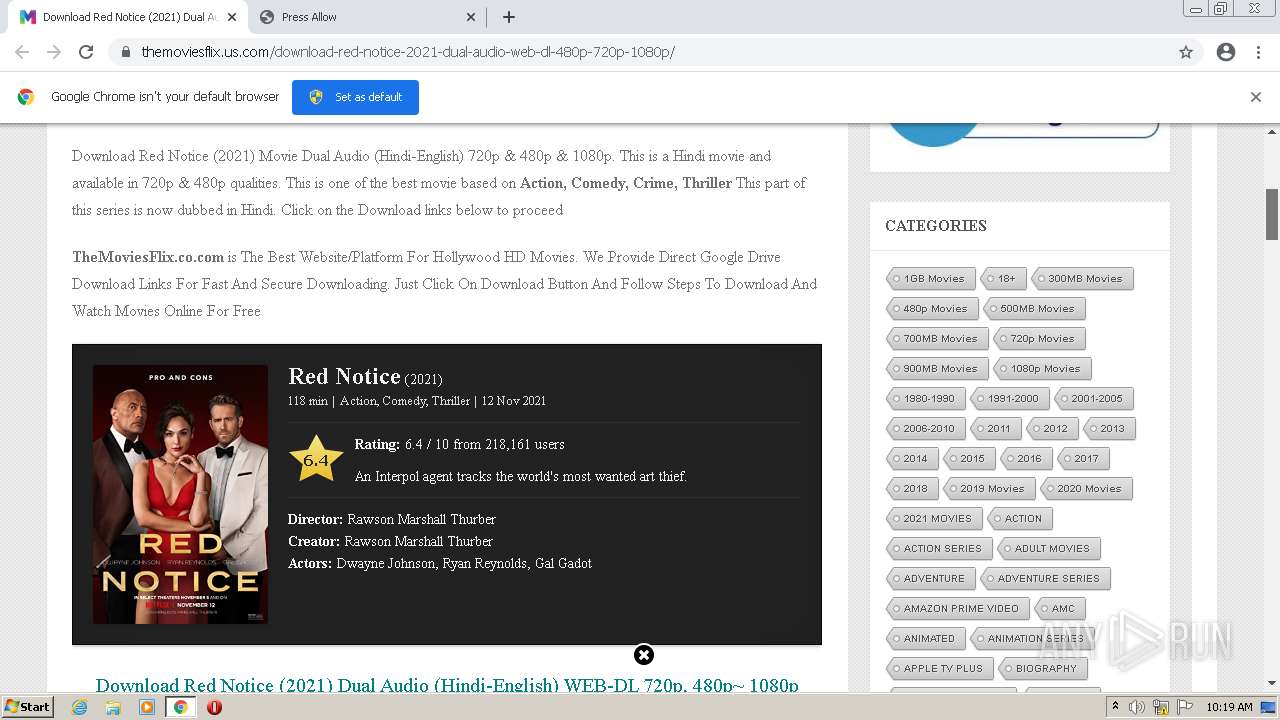Screen dimensions: 1280x720
Task: Open the 18+ category tag
Action: 1001,279
